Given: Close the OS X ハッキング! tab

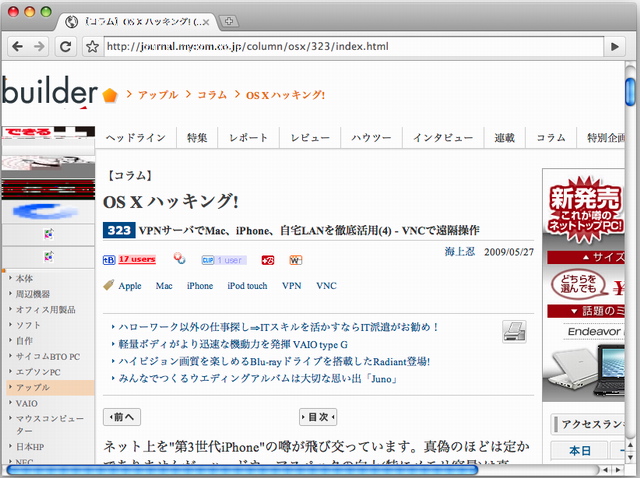Looking at the screenshot, I should [206, 22].
